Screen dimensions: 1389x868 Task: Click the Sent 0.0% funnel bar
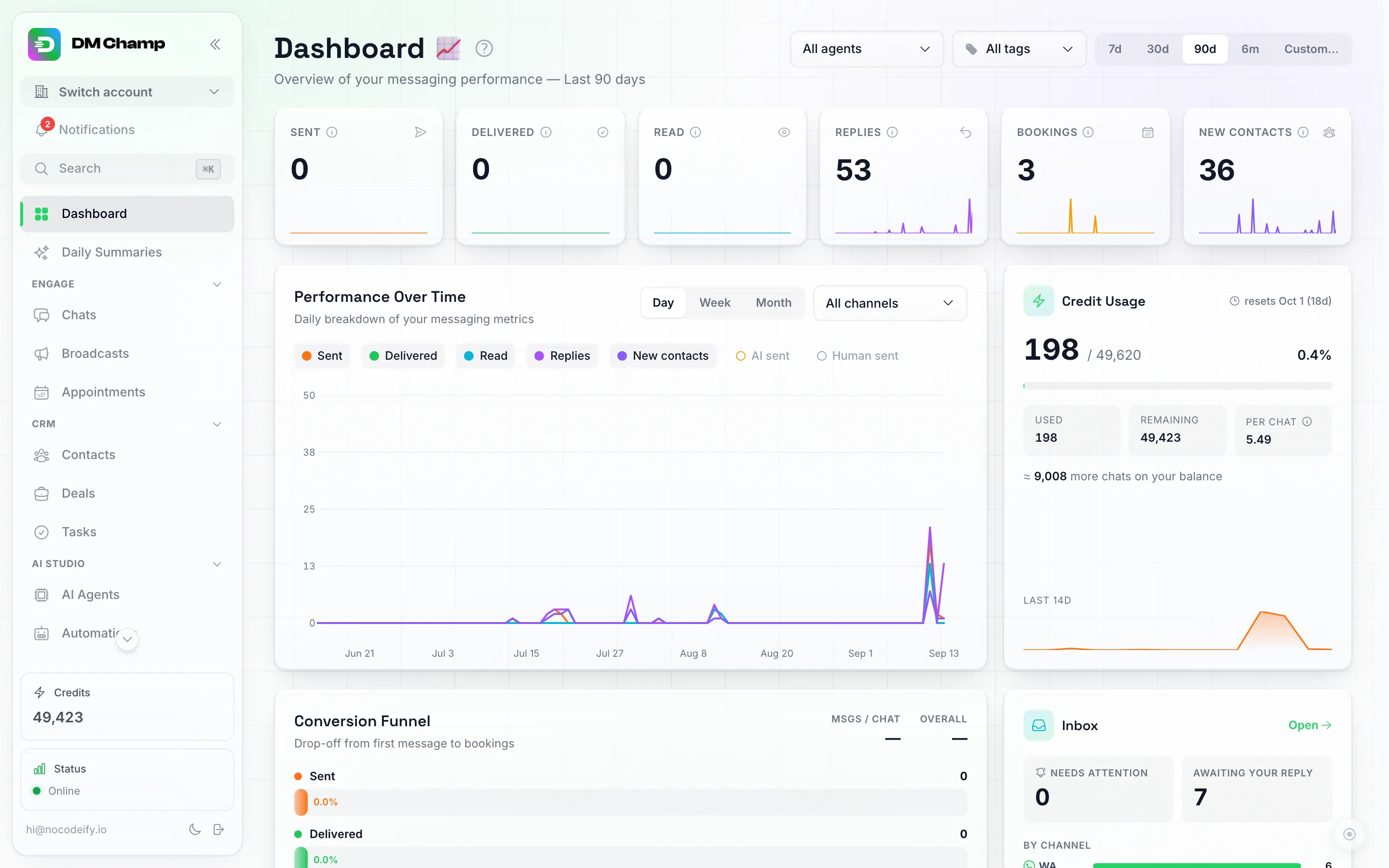point(630,802)
